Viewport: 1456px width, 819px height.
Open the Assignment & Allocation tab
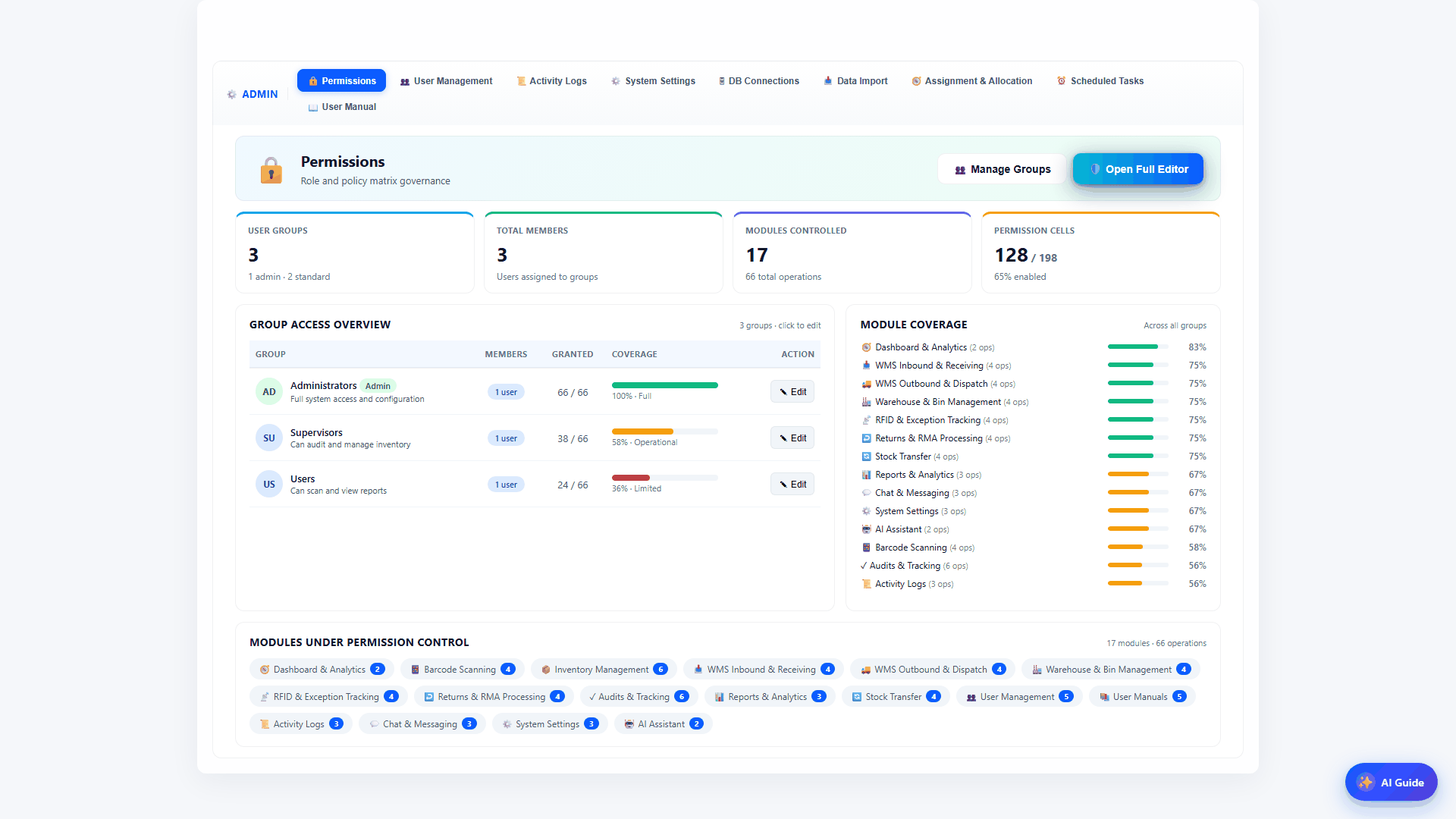(x=972, y=81)
